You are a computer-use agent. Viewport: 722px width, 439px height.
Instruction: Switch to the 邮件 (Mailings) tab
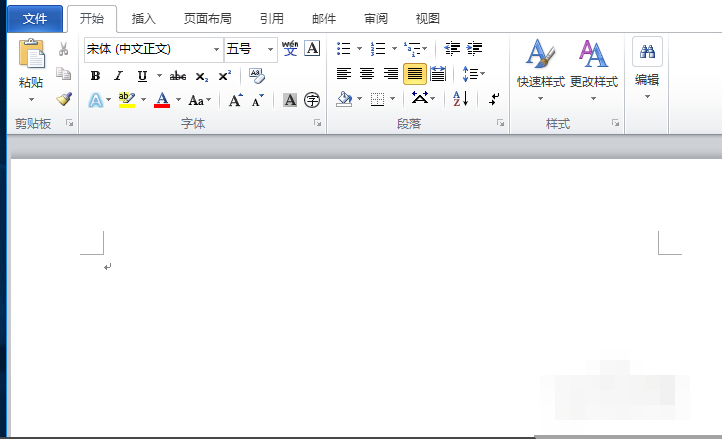pyautogui.click(x=324, y=19)
